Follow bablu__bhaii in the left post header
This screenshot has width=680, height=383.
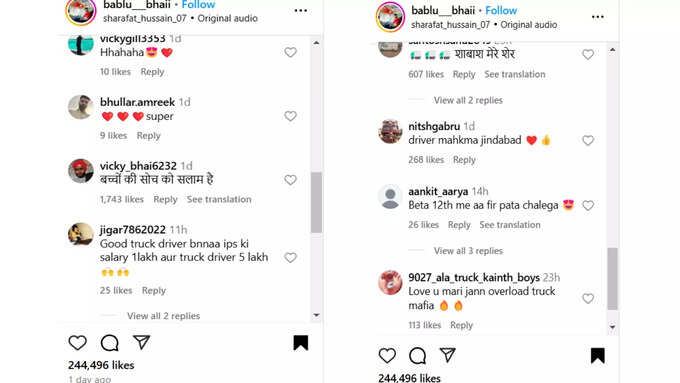[x=198, y=5]
